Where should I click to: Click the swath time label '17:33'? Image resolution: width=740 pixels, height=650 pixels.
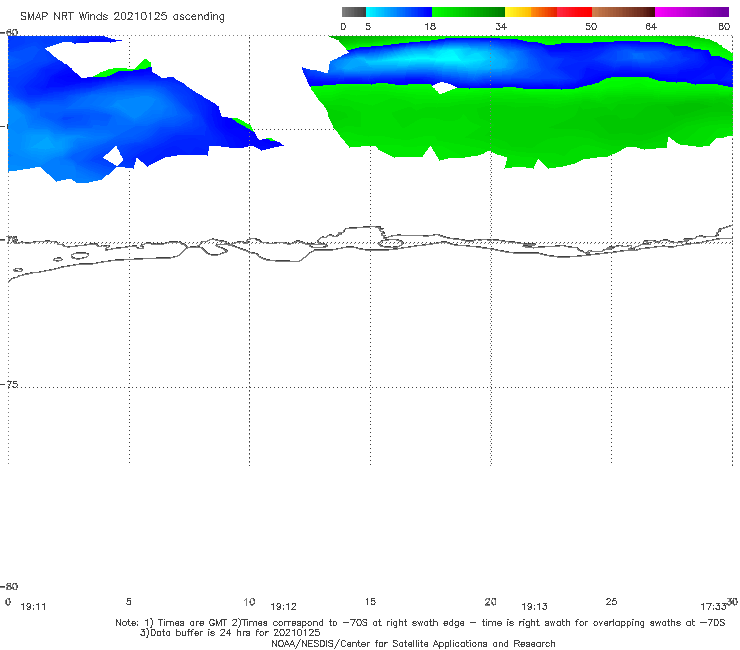(713, 607)
